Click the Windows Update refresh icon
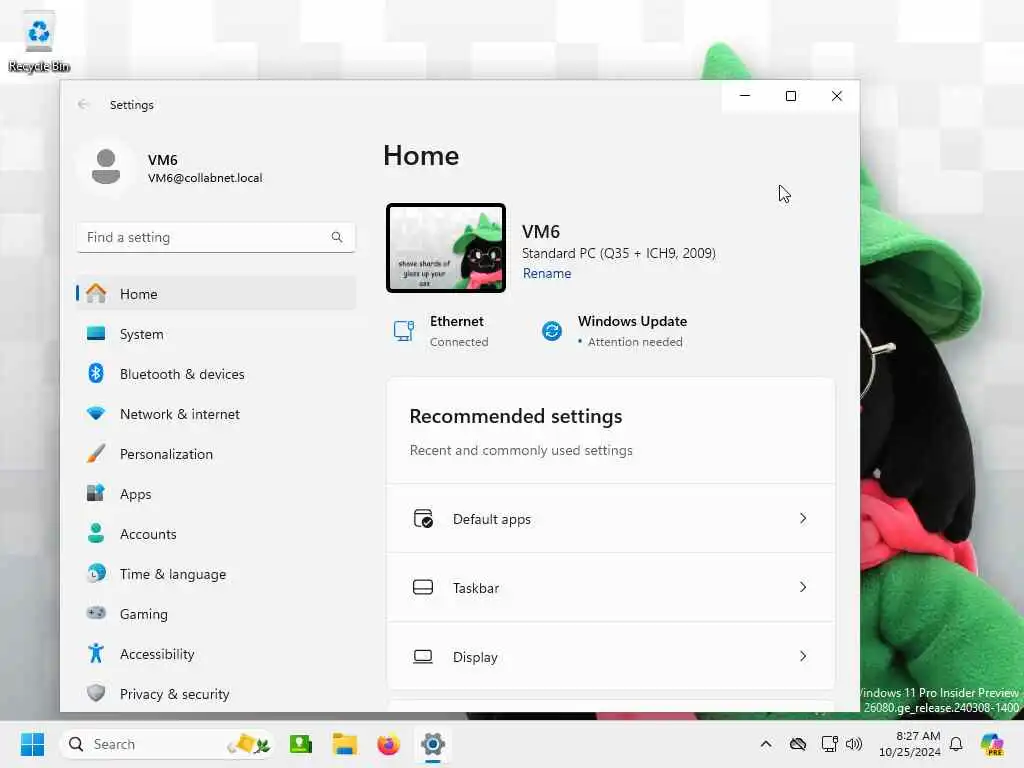 click(552, 331)
